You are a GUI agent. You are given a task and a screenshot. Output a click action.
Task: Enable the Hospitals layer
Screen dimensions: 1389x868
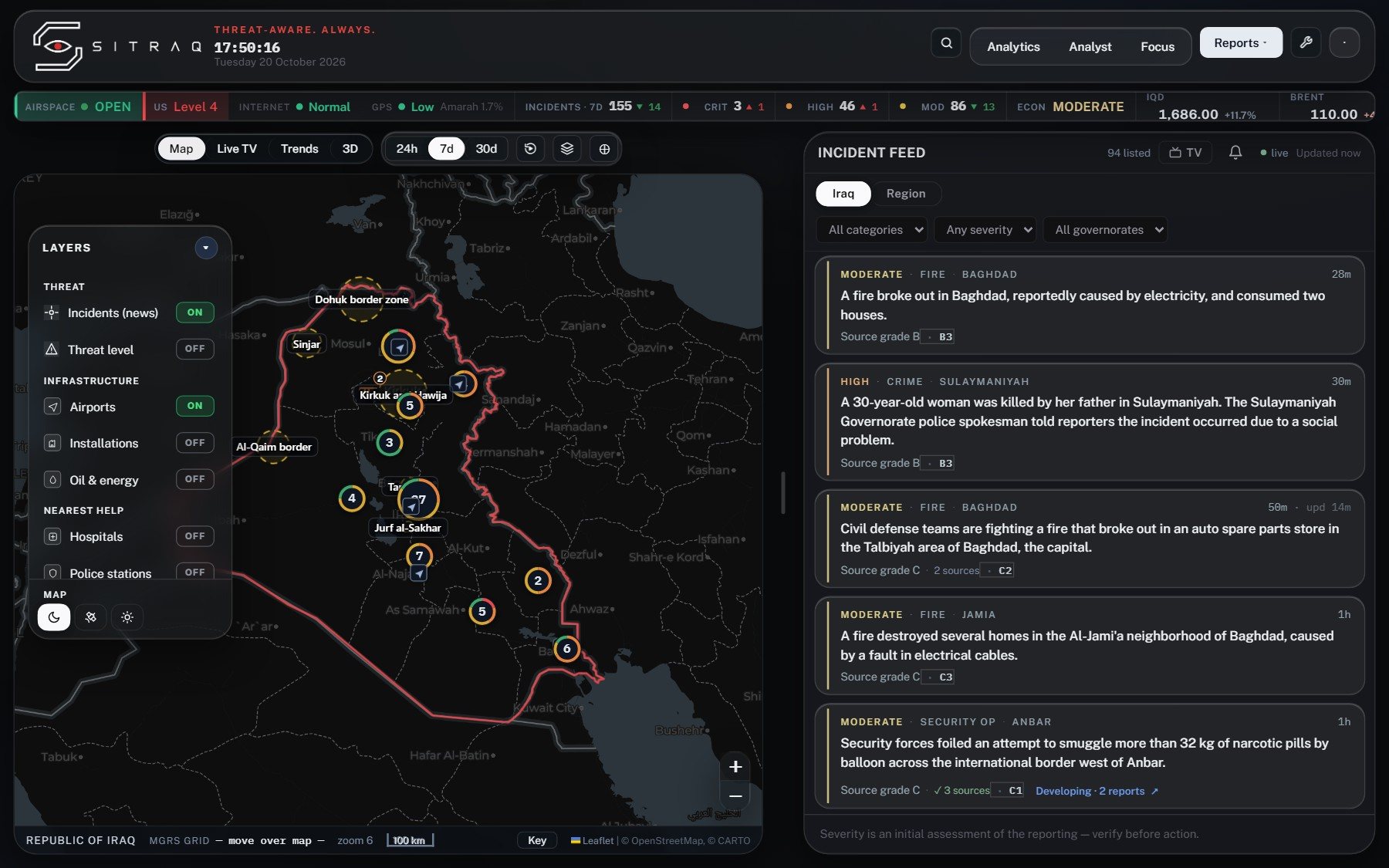pos(194,536)
